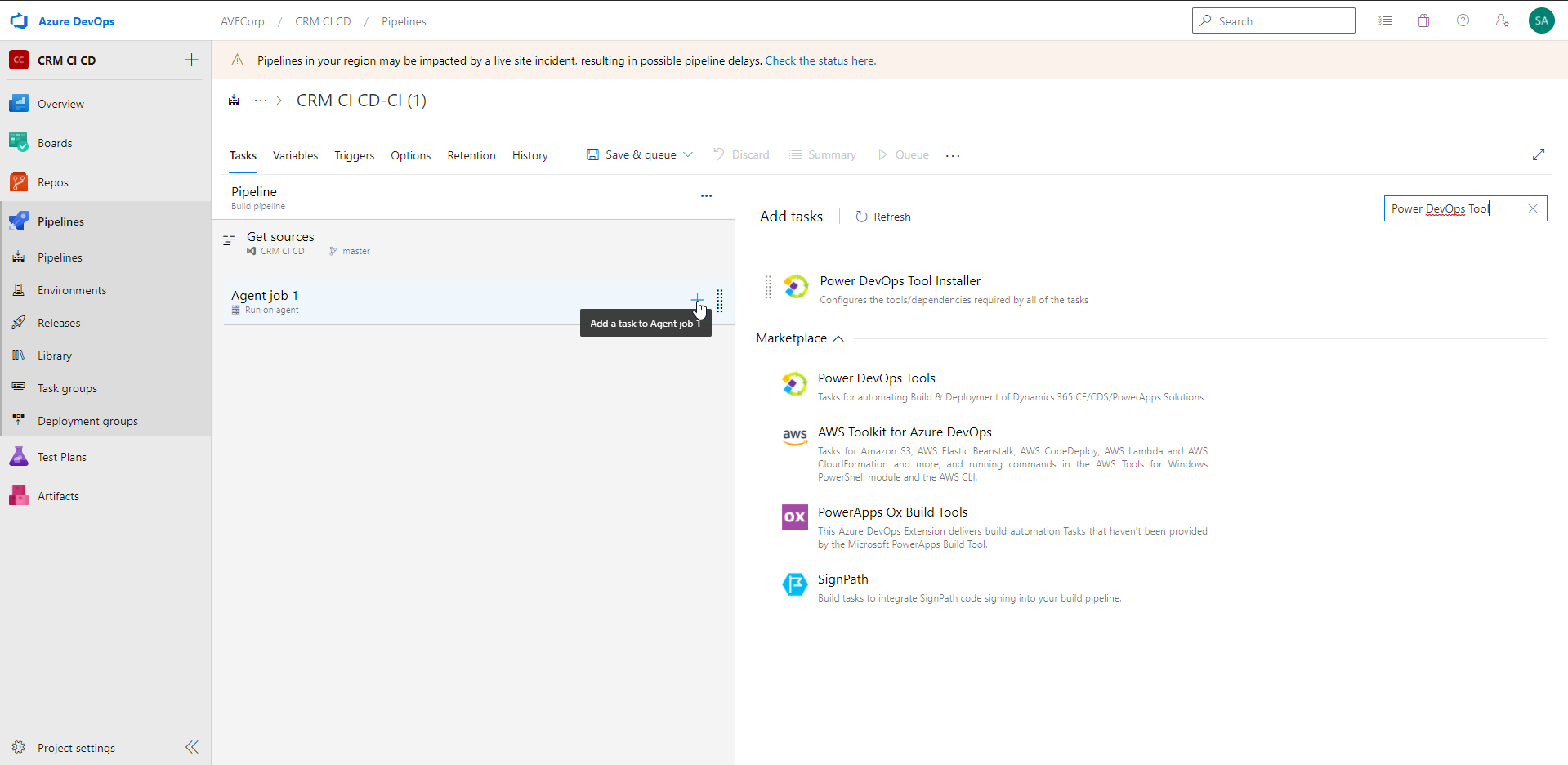Screen dimensions: 1568x765
Task: Open Project settings
Action: [76, 748]
